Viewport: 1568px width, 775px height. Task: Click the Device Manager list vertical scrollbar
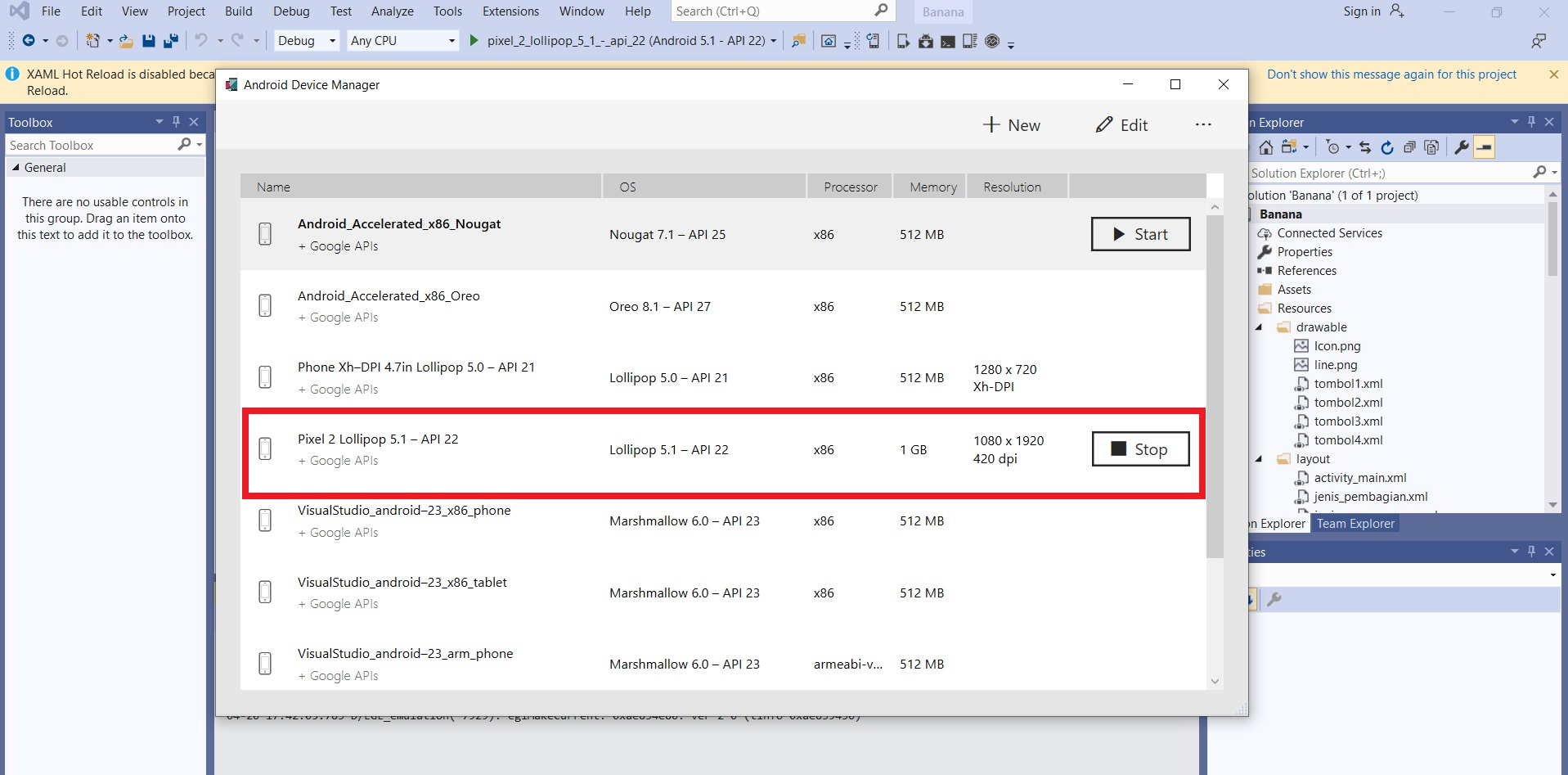[x=1215, y=386]
